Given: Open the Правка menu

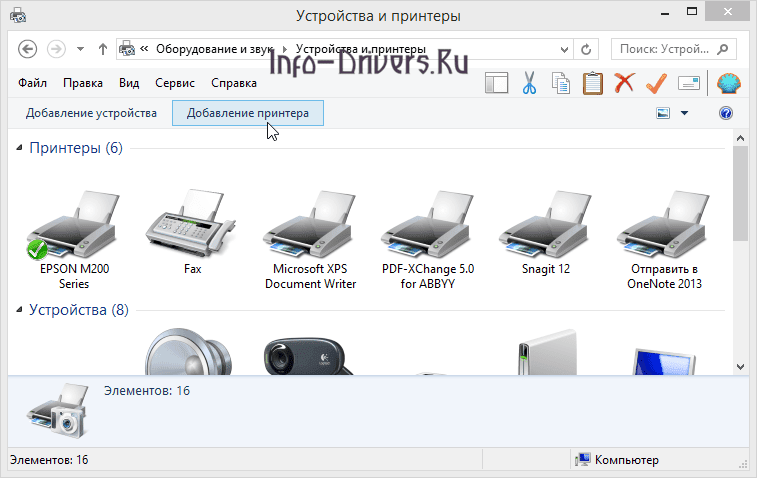Looking at the screenshot, I should click(83, 83).
